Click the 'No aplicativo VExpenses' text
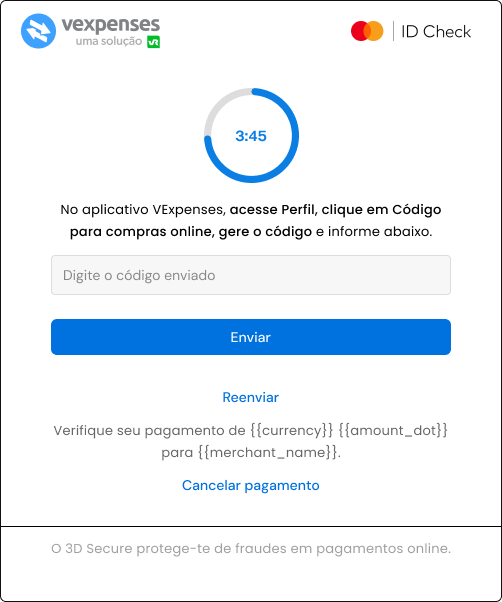502x602 pixels. click(x=143, y=210)
